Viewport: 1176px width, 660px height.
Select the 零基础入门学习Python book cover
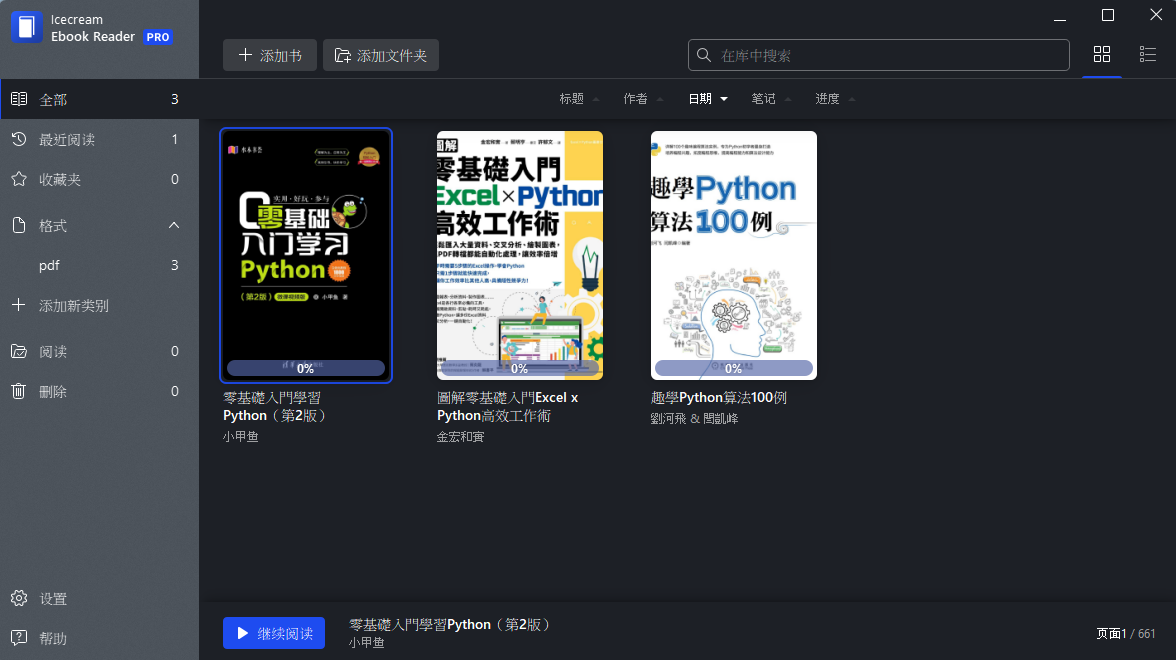click(x=306, y=255)
